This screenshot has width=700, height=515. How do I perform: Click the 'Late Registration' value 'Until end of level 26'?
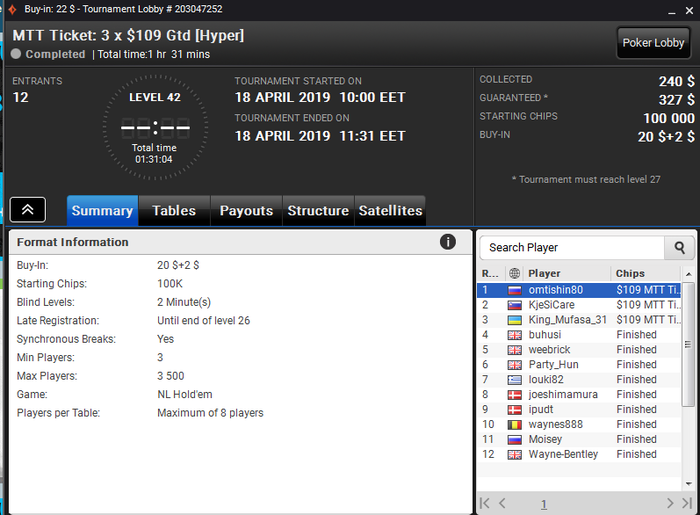(x=204, y=320)
